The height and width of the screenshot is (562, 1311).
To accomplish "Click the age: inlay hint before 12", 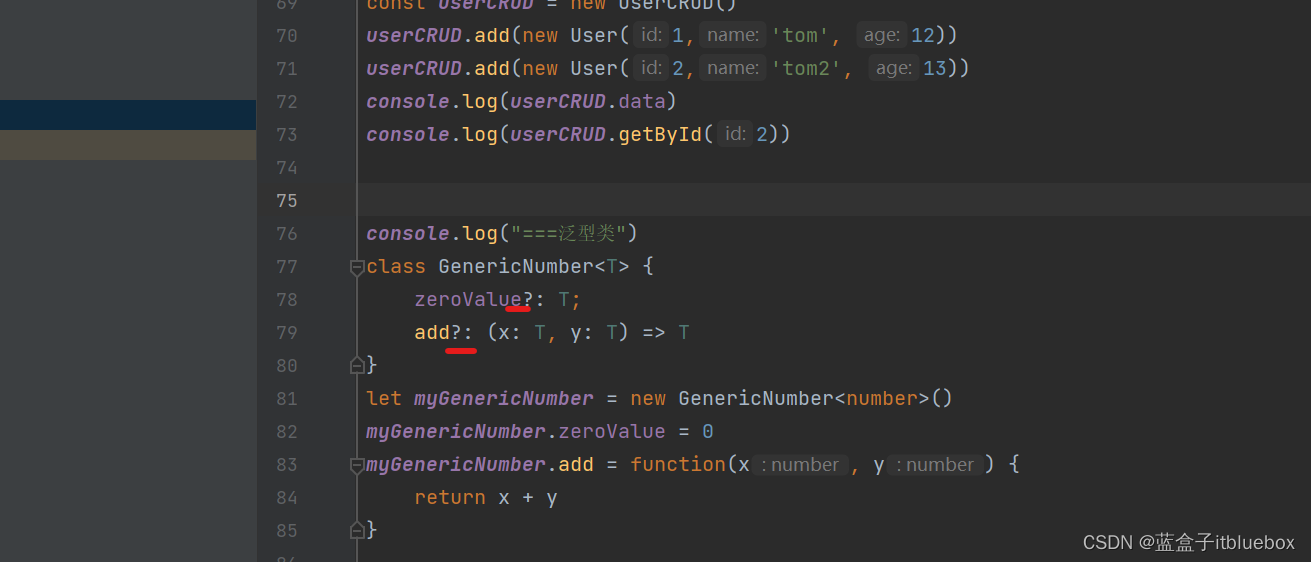I will pos(881,36).
